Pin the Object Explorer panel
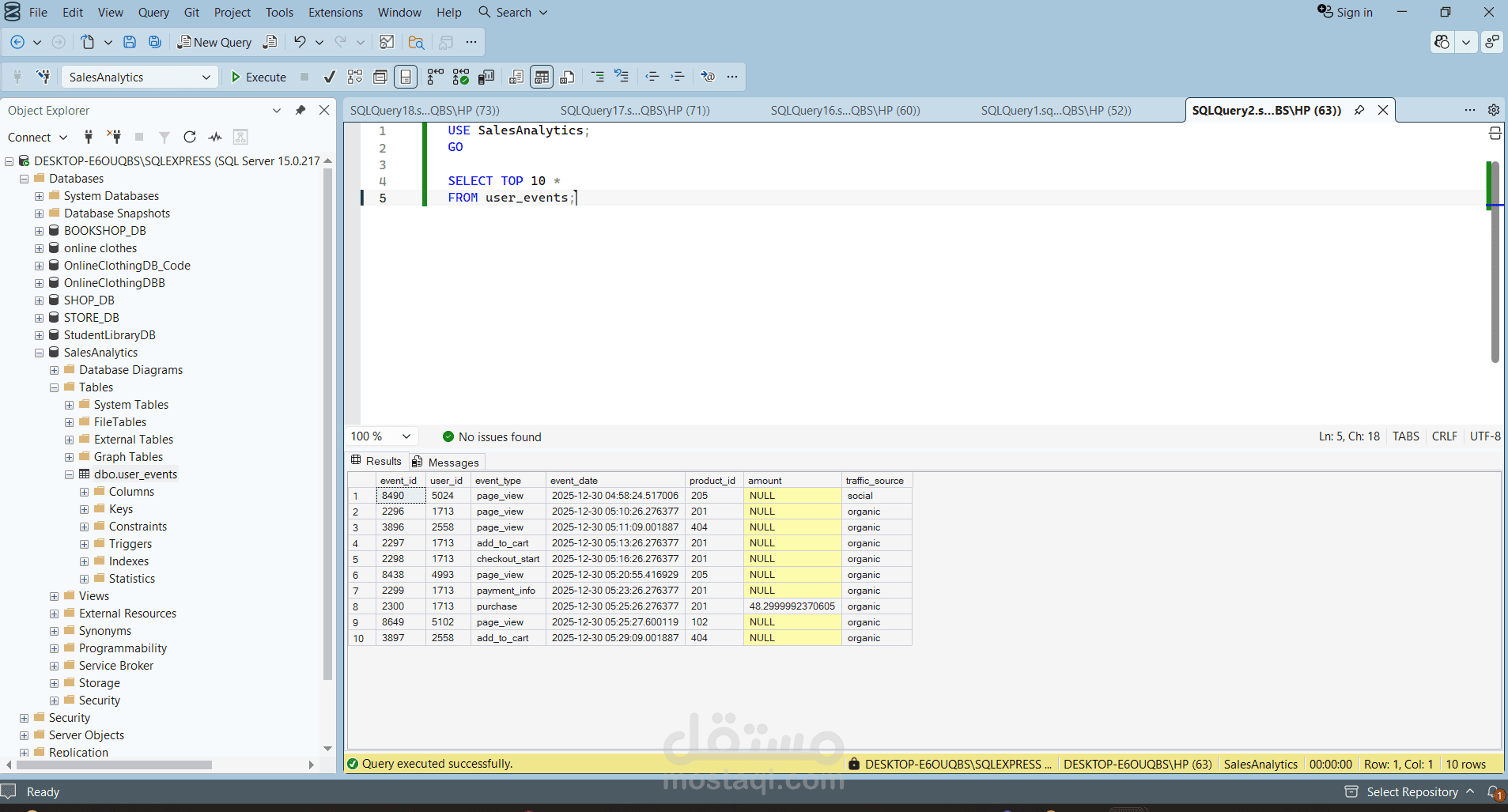 (300, 110)
